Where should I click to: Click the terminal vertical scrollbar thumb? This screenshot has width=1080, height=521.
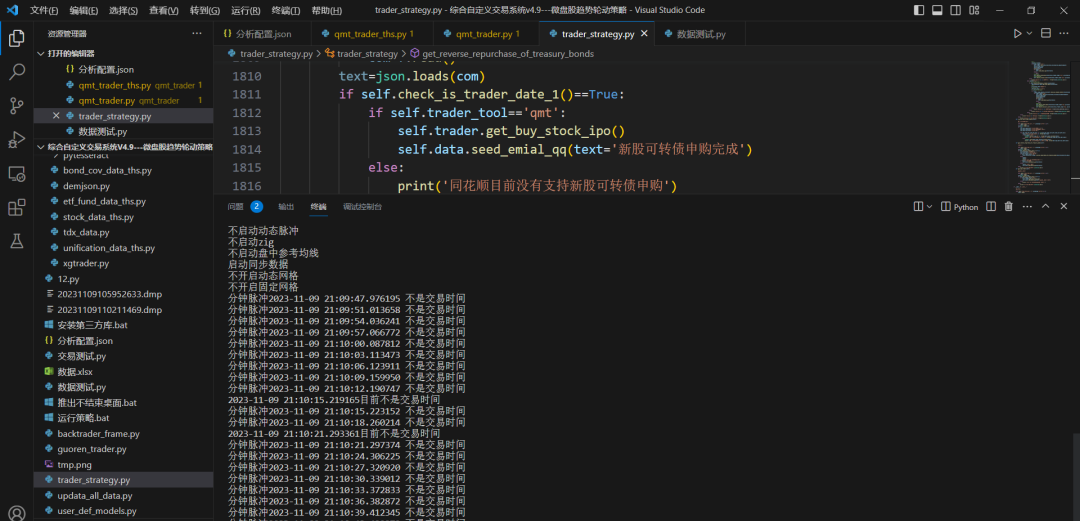1076,475
